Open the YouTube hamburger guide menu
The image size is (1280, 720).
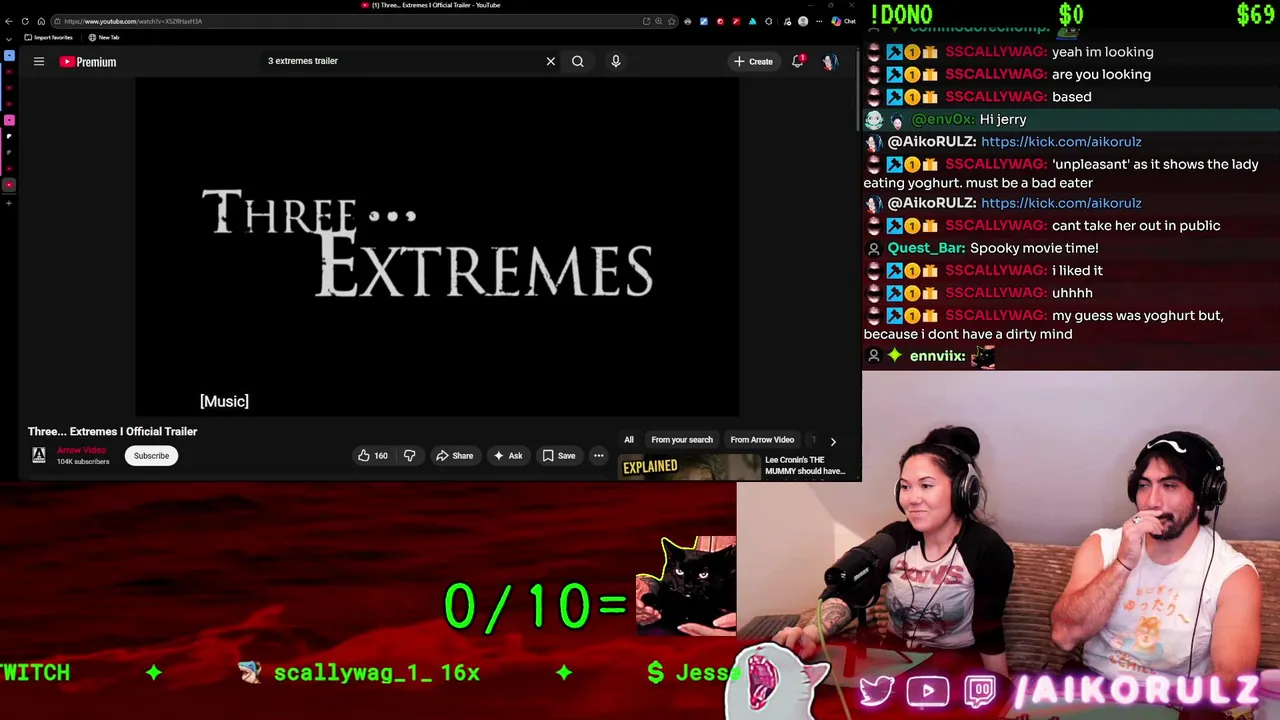click(x=39, y=62)
